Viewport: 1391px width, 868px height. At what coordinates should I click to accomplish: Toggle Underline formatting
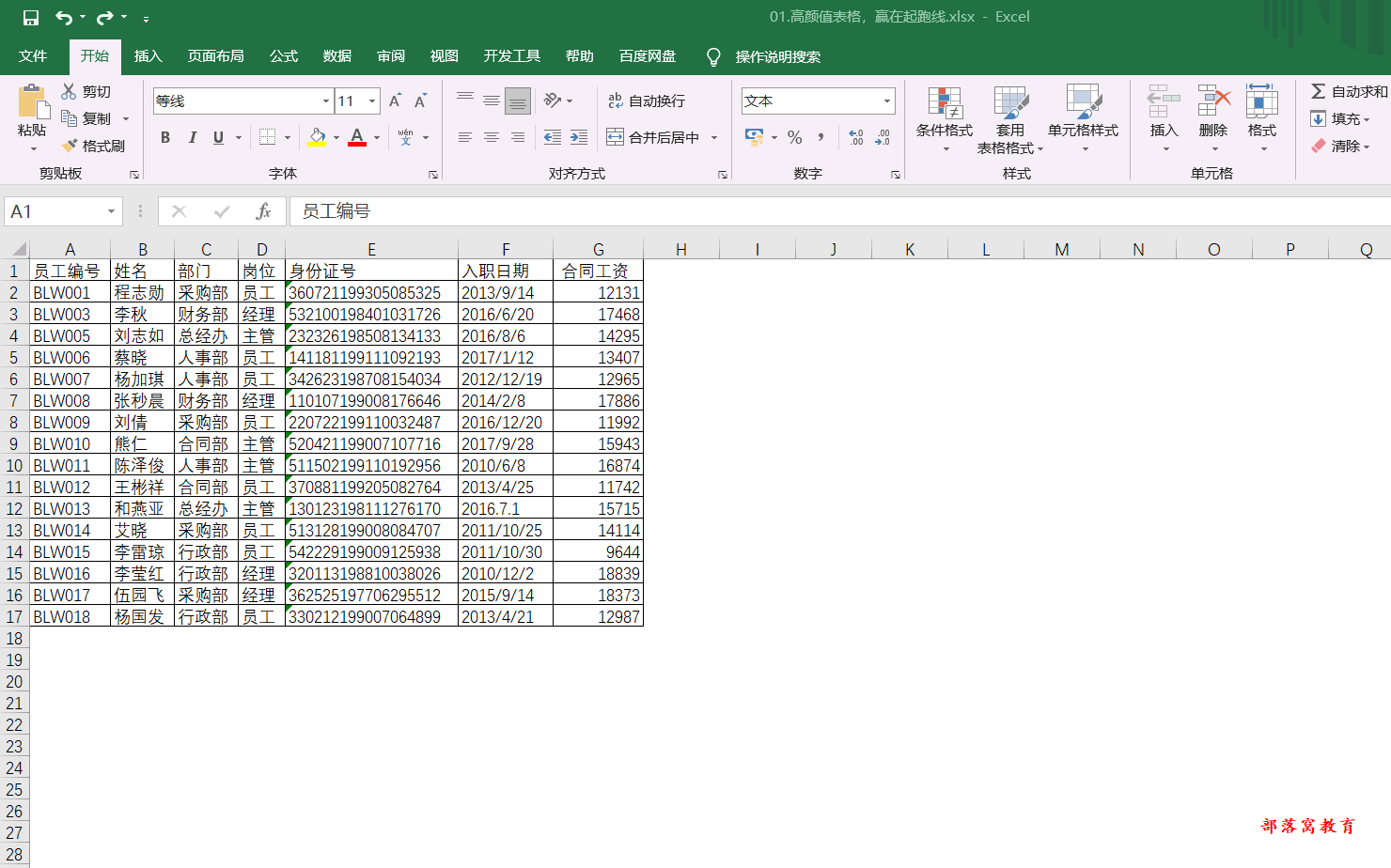[218, 137]
